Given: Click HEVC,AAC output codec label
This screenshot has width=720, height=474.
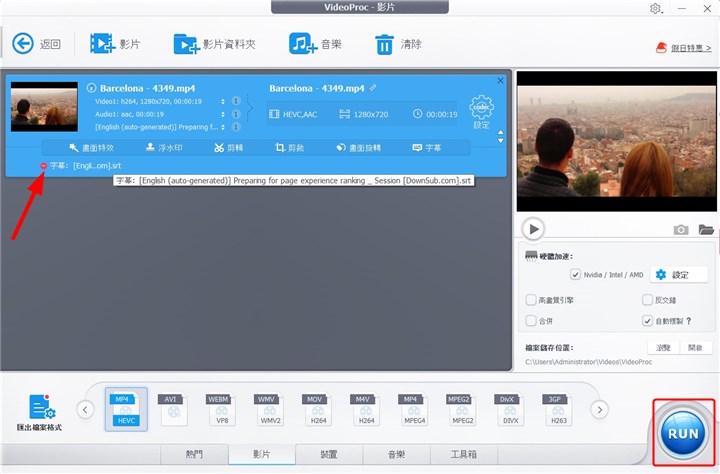Looking at the screenshot, I should point(300,114).
